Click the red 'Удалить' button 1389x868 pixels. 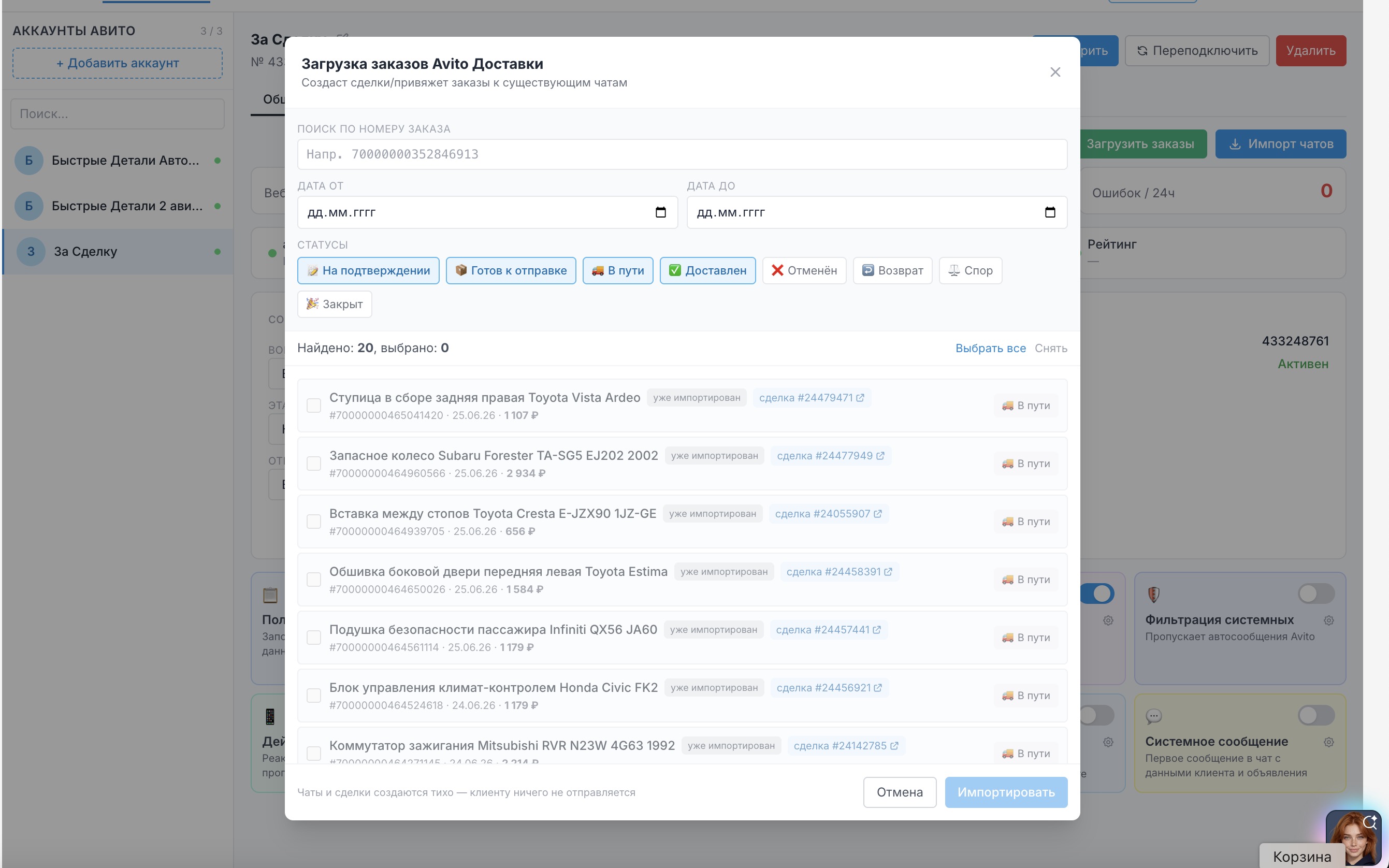(1311, 51)
